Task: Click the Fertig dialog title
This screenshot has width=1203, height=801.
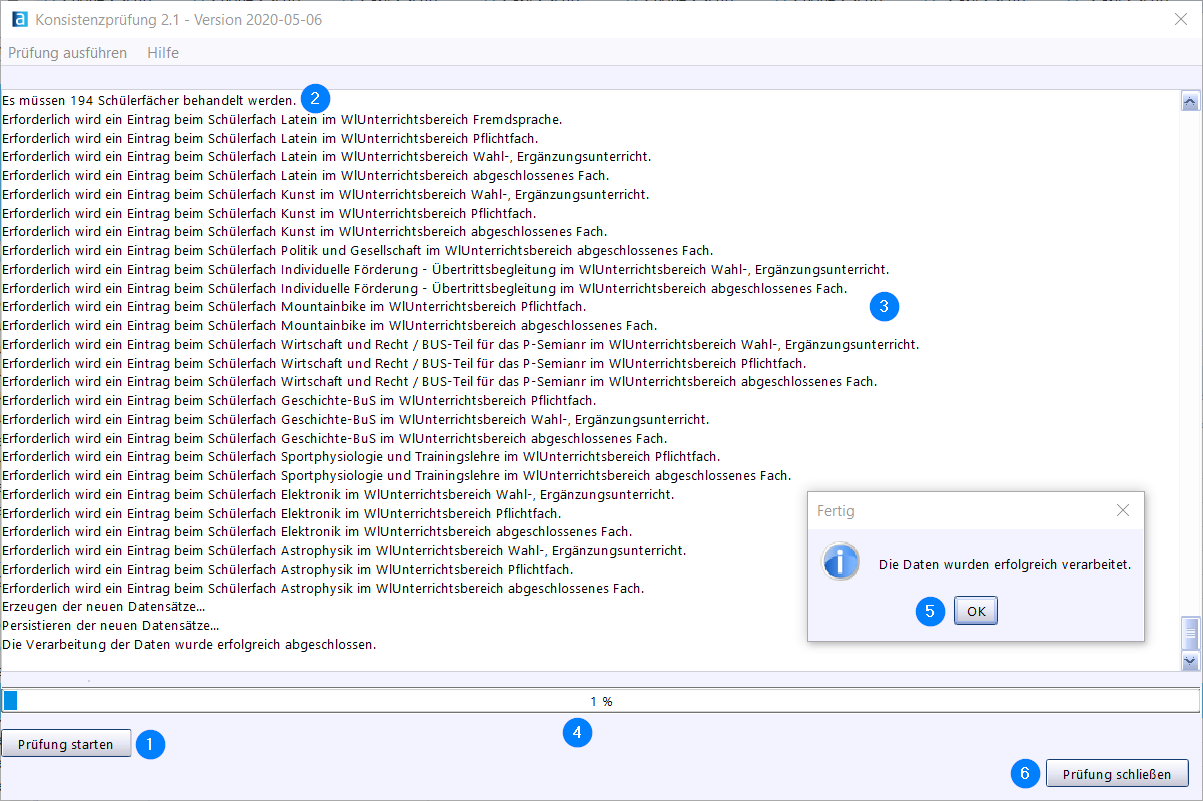Action: tap(836, 511)
